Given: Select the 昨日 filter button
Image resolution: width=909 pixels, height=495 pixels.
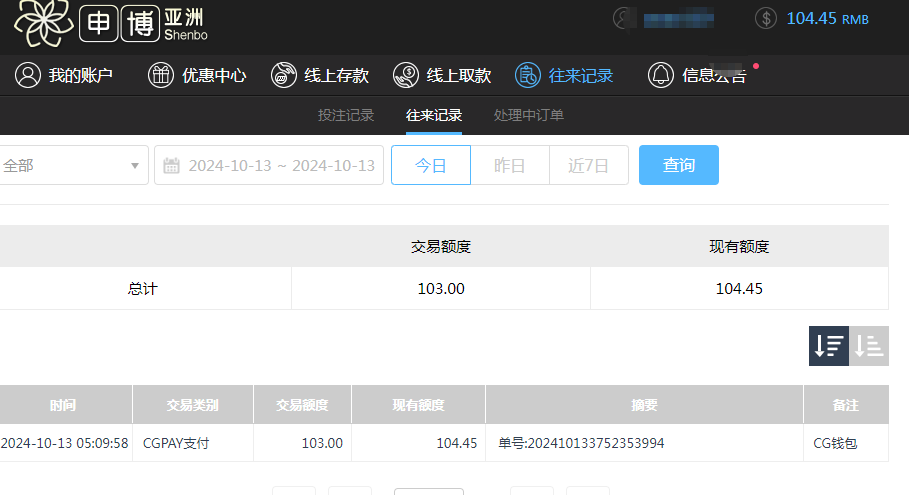Looking at the screenshot, I should [x=510, y=165].
